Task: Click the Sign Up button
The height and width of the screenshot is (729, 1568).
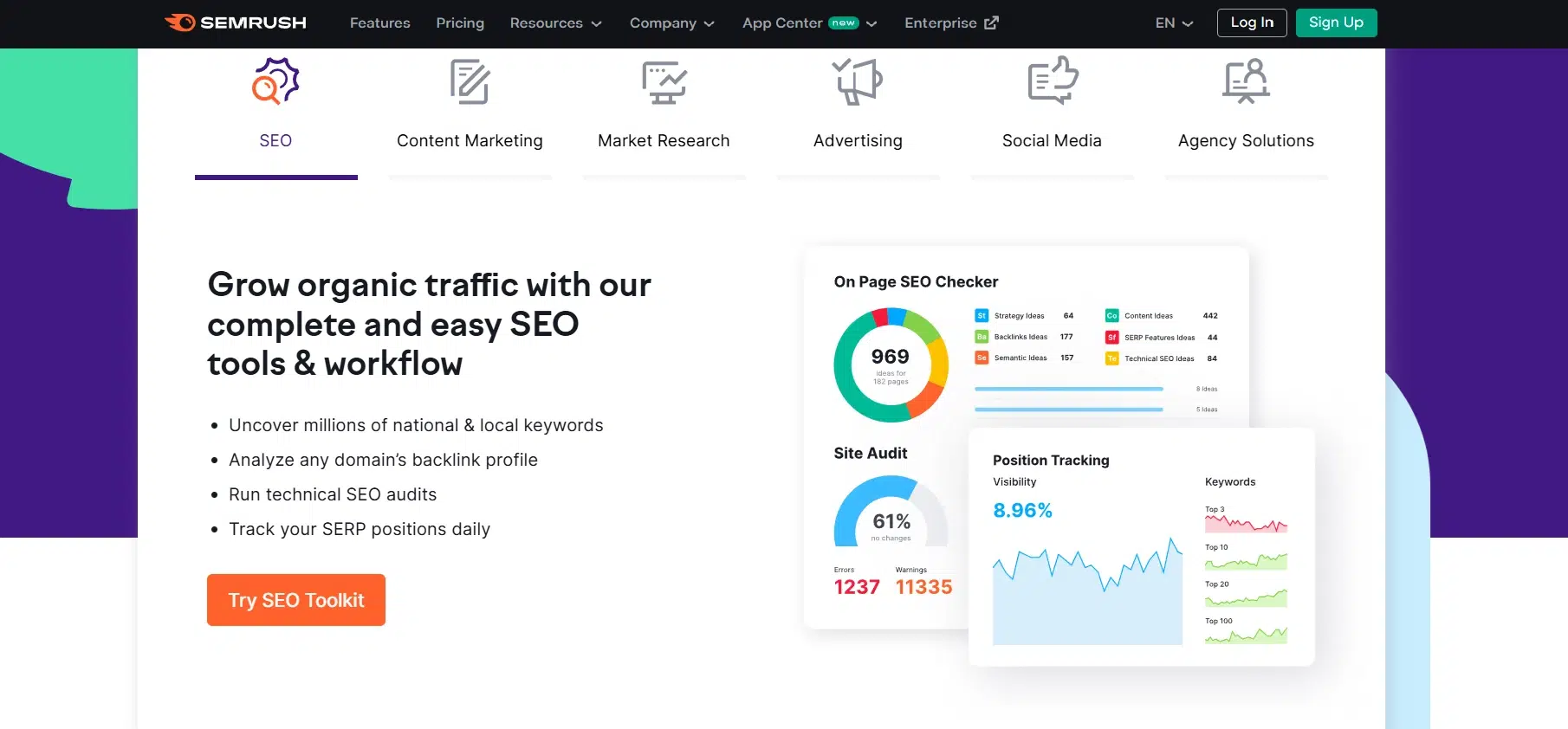Action: (x=1336, y=23)
